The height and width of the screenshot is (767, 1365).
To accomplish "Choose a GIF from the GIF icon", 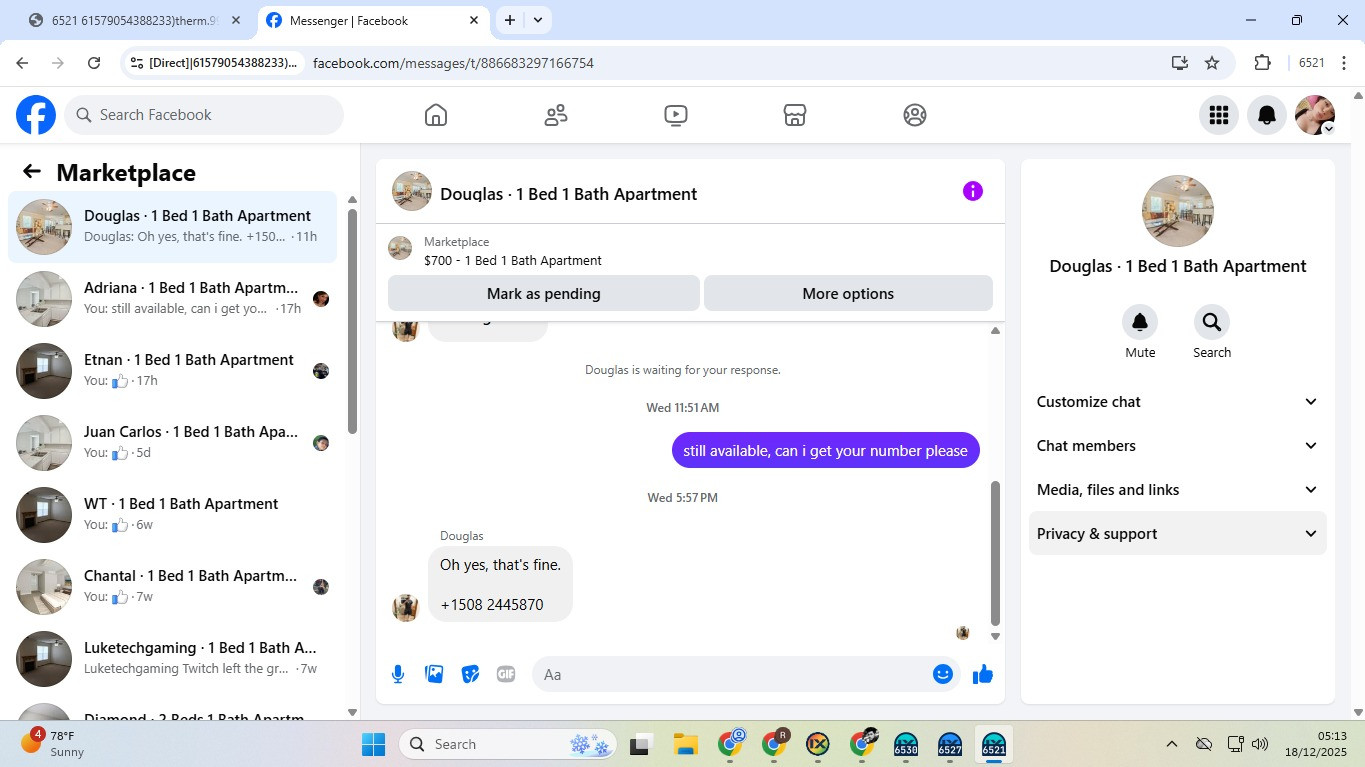I will click(x=506, y=674).
